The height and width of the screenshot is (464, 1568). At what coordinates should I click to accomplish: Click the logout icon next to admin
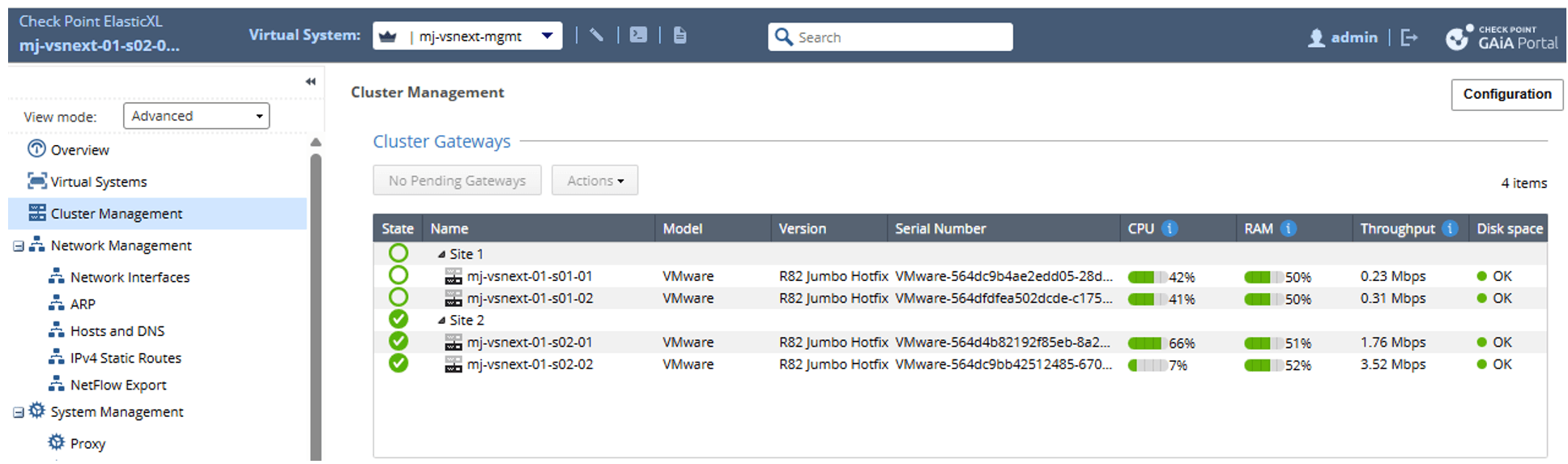(x=1409, y=37)
